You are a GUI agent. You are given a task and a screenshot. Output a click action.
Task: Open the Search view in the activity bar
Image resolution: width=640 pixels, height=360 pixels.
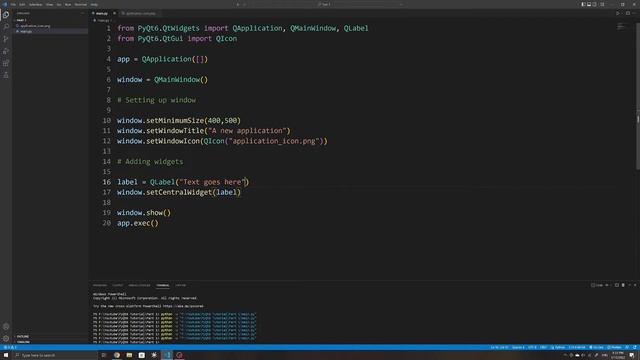6,27
